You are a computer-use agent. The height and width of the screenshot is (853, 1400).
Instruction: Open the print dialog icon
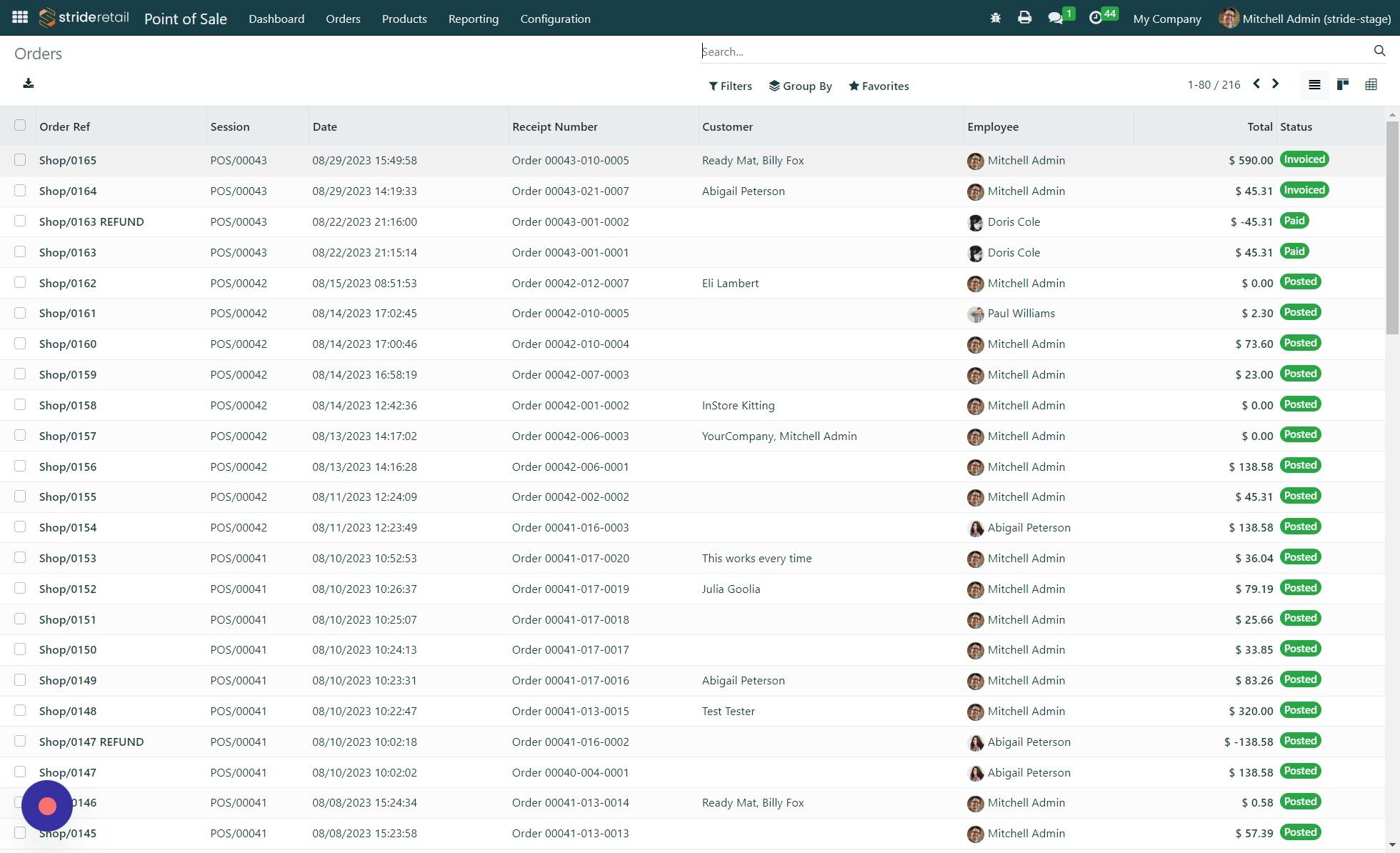tap(1024, 17)
